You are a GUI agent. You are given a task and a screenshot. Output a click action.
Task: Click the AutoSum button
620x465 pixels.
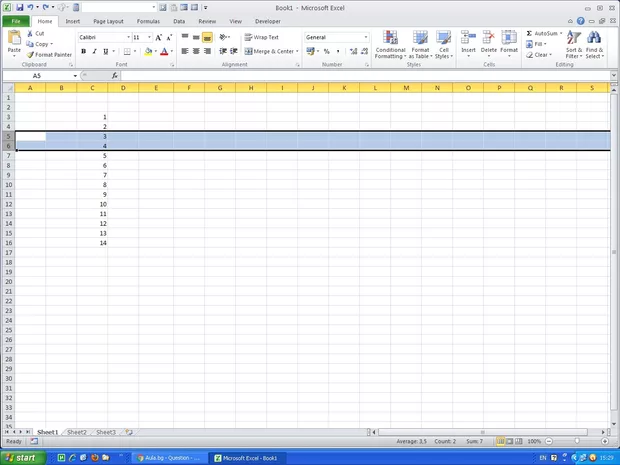[x=543, y=33]
